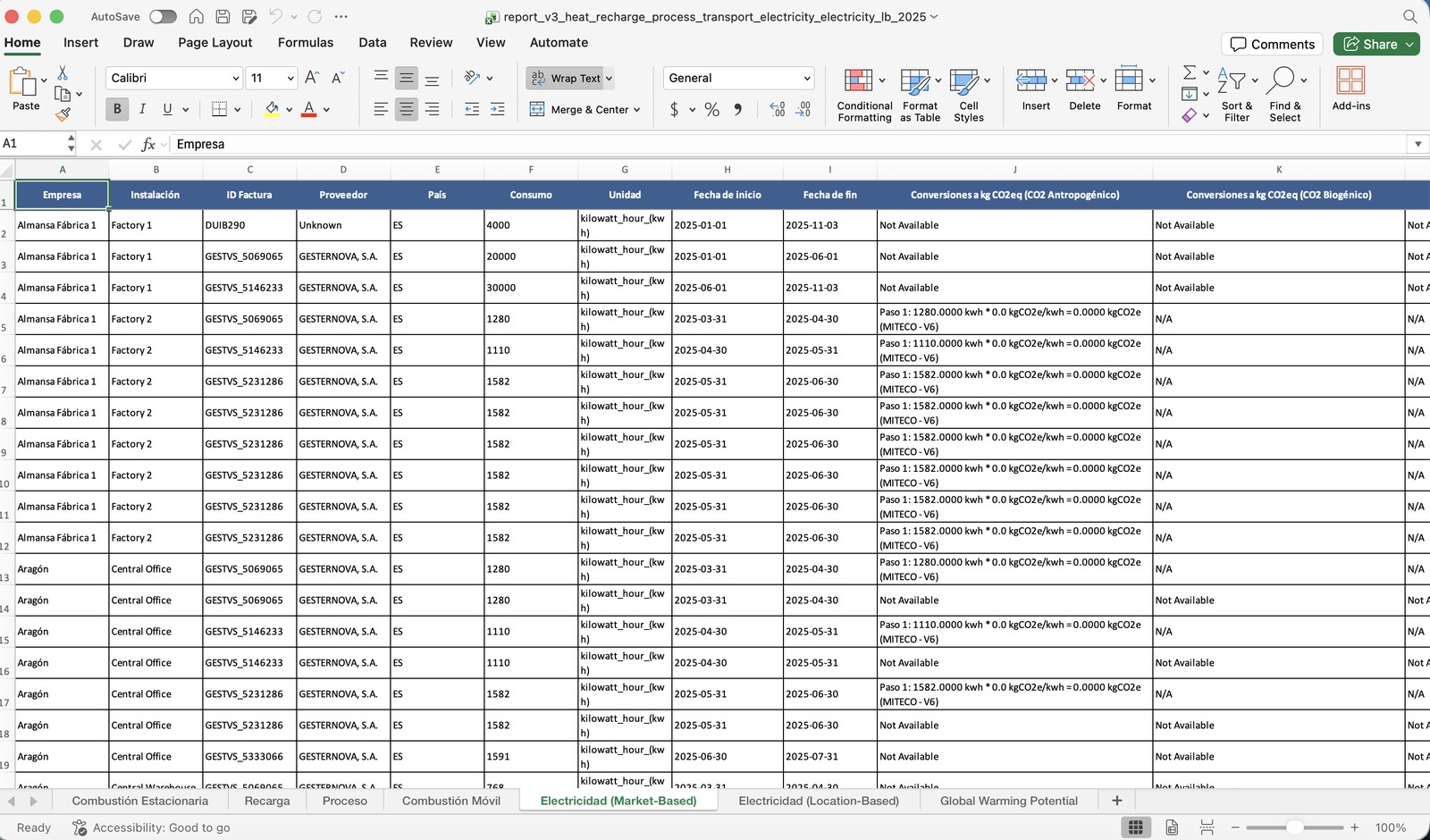This screenshot has width=1430, height=840.
Task: Open Conditional Formatting menu
Action: pyautogui.click(x=864, y=95)
